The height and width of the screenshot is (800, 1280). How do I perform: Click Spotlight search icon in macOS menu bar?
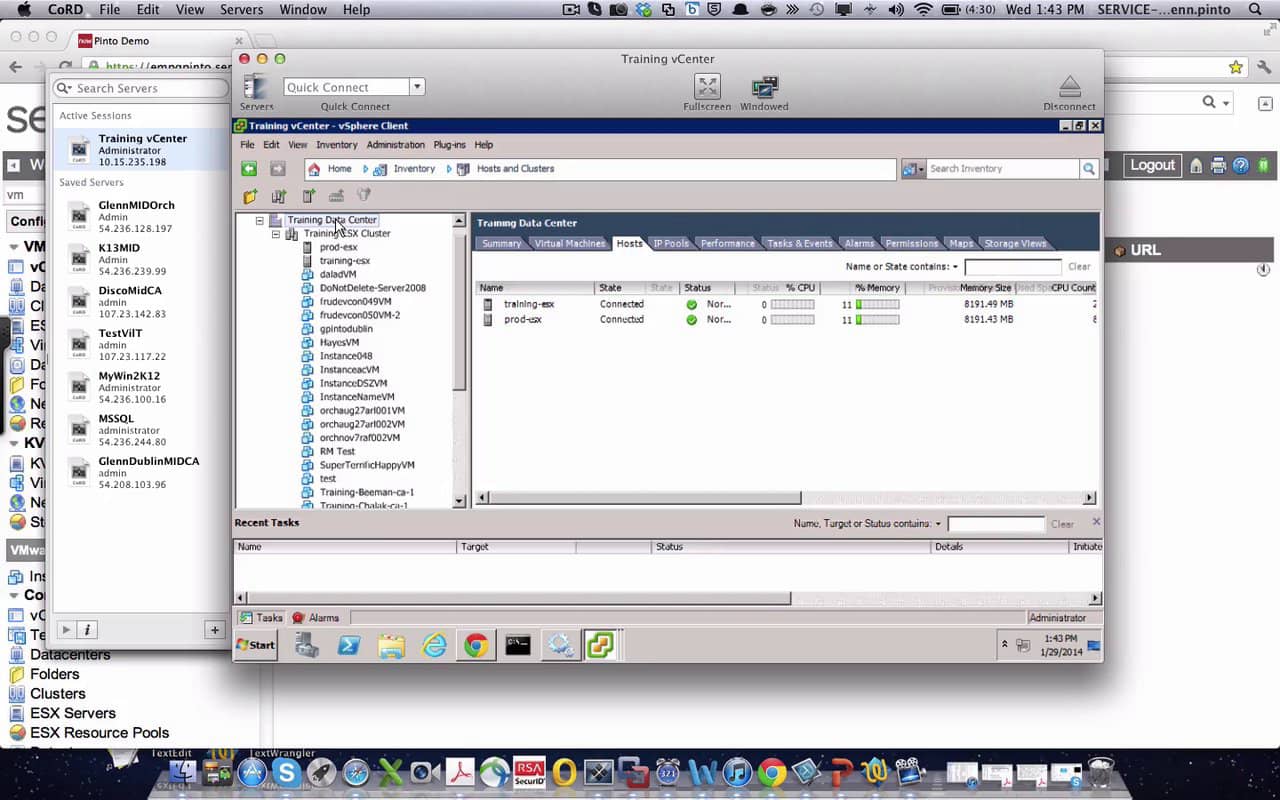point(1255,10)
